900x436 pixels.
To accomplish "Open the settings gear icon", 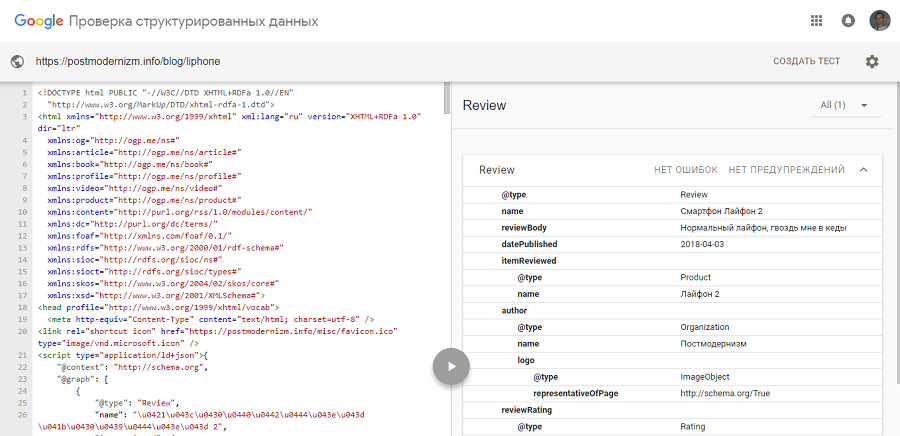I will tap(872, 61).
